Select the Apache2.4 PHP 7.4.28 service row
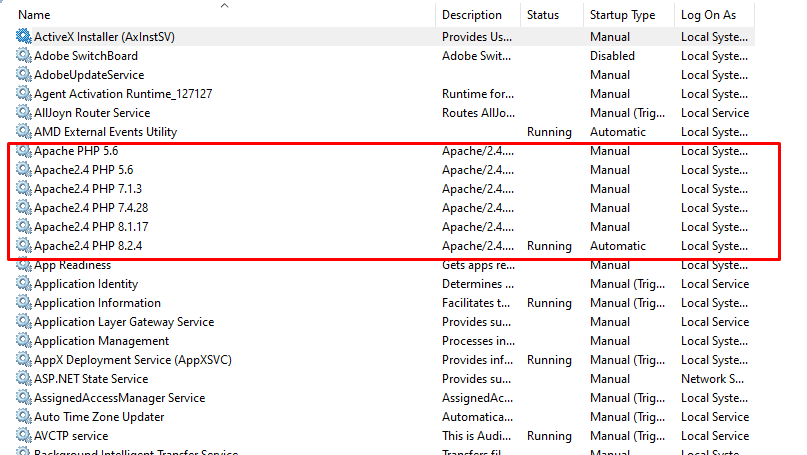This screenshot has width=807, height=455. (x=91, y=208)
